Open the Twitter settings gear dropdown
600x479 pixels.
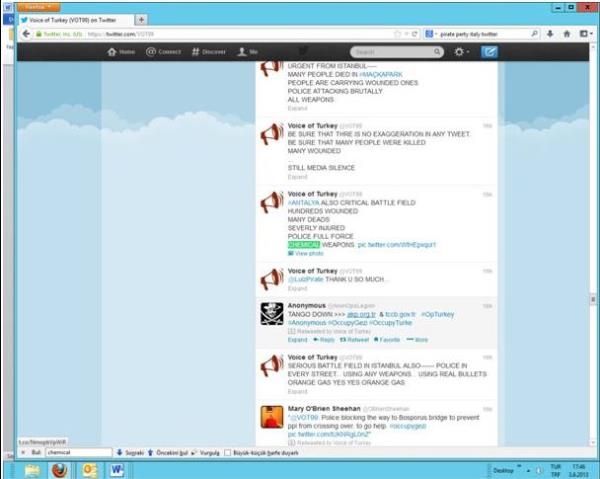(x=461, y=51)
